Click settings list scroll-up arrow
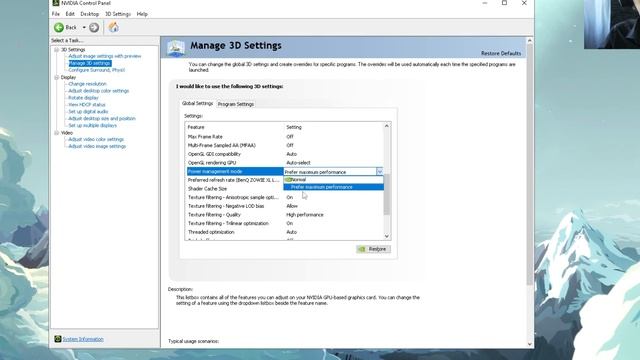 [387, 126]
